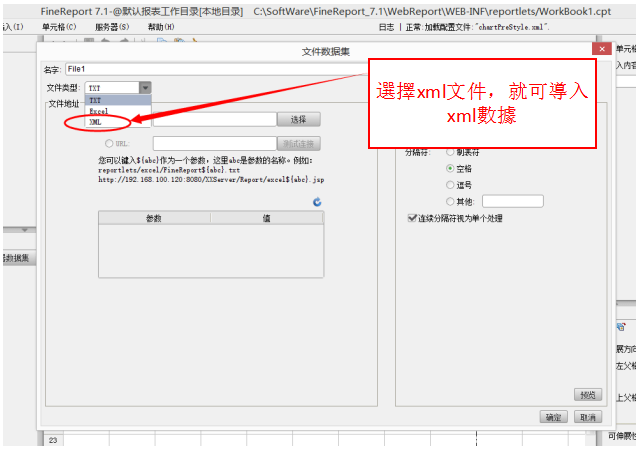
Task: Collapse the left panel arrow handle
Action: click(x=24, y=230)
